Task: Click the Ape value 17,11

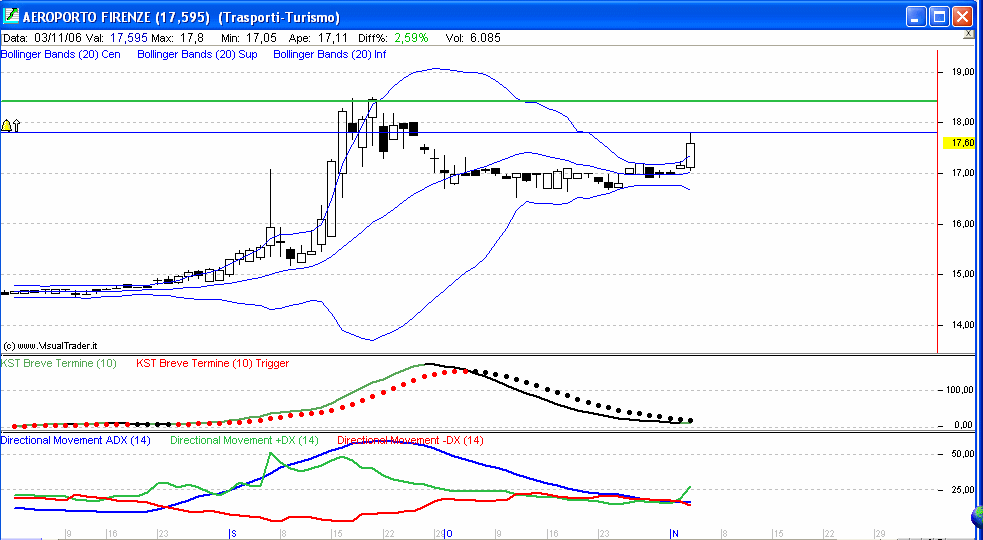Action: click(332, 38)
